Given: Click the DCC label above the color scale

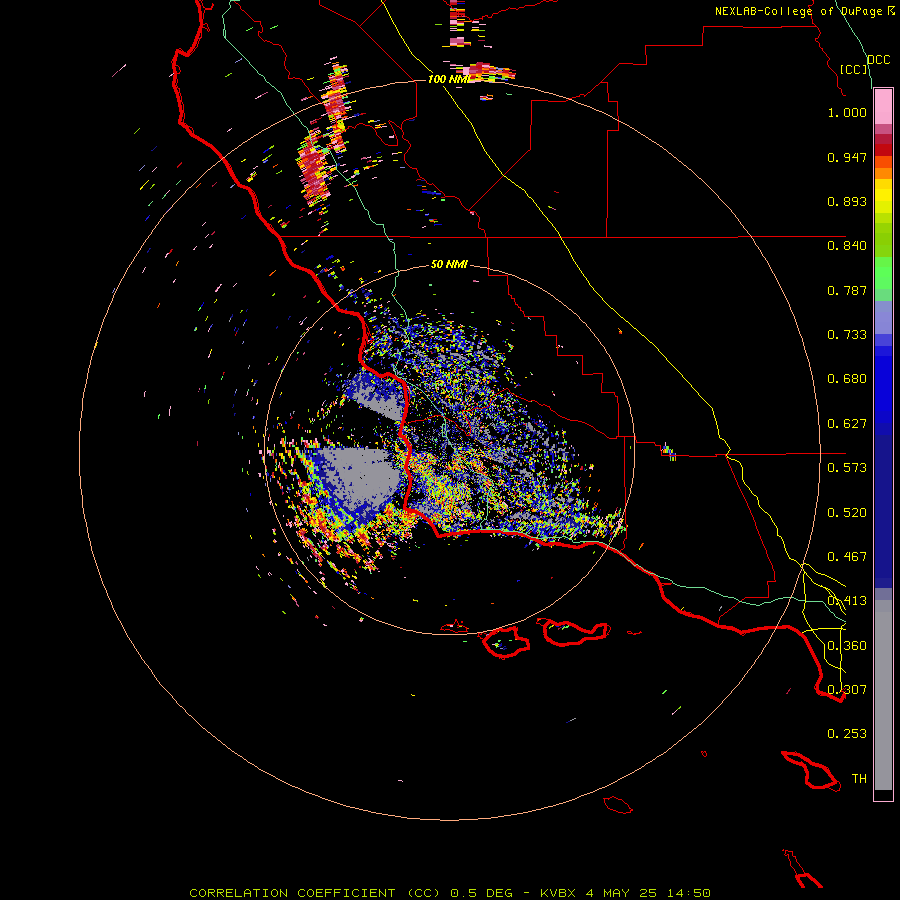Looking at the screenshot, I should click(x=879, y=60).
